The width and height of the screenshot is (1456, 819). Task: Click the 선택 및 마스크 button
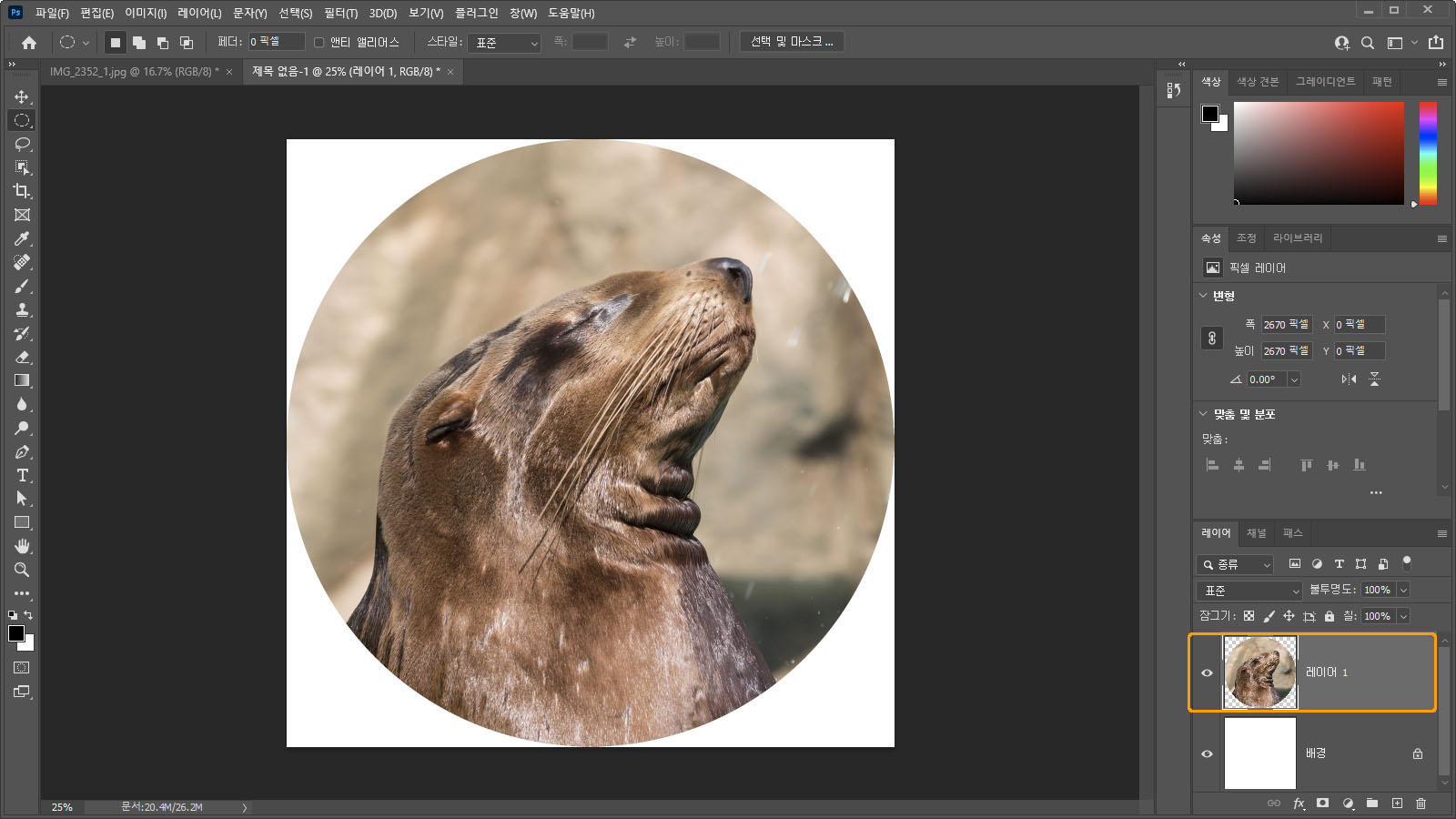coord(791,42)
